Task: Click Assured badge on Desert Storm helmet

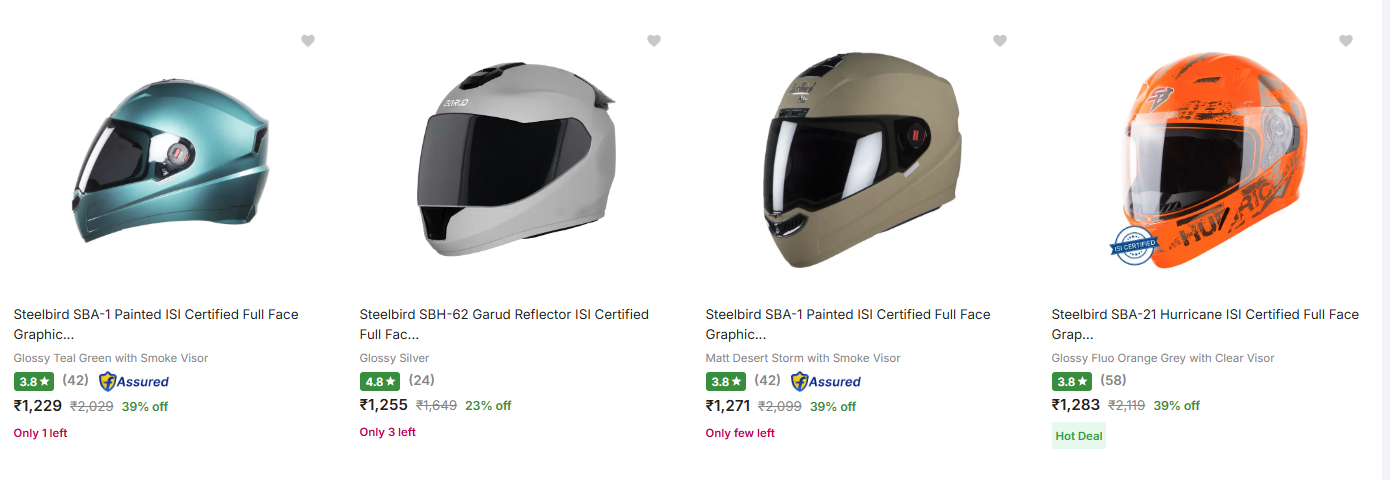Action: (826, 381)
